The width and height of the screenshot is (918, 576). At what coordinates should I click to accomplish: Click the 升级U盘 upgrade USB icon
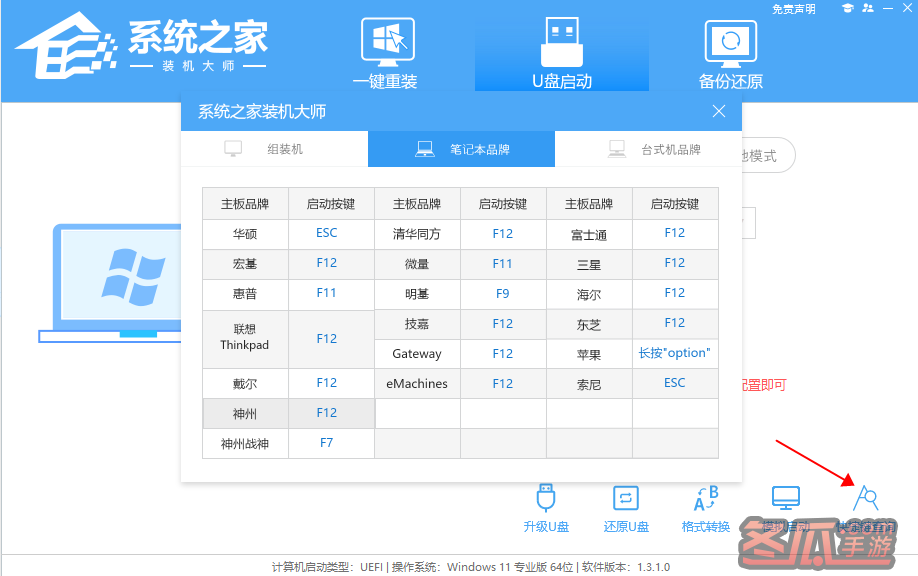[x=546, y=498]
